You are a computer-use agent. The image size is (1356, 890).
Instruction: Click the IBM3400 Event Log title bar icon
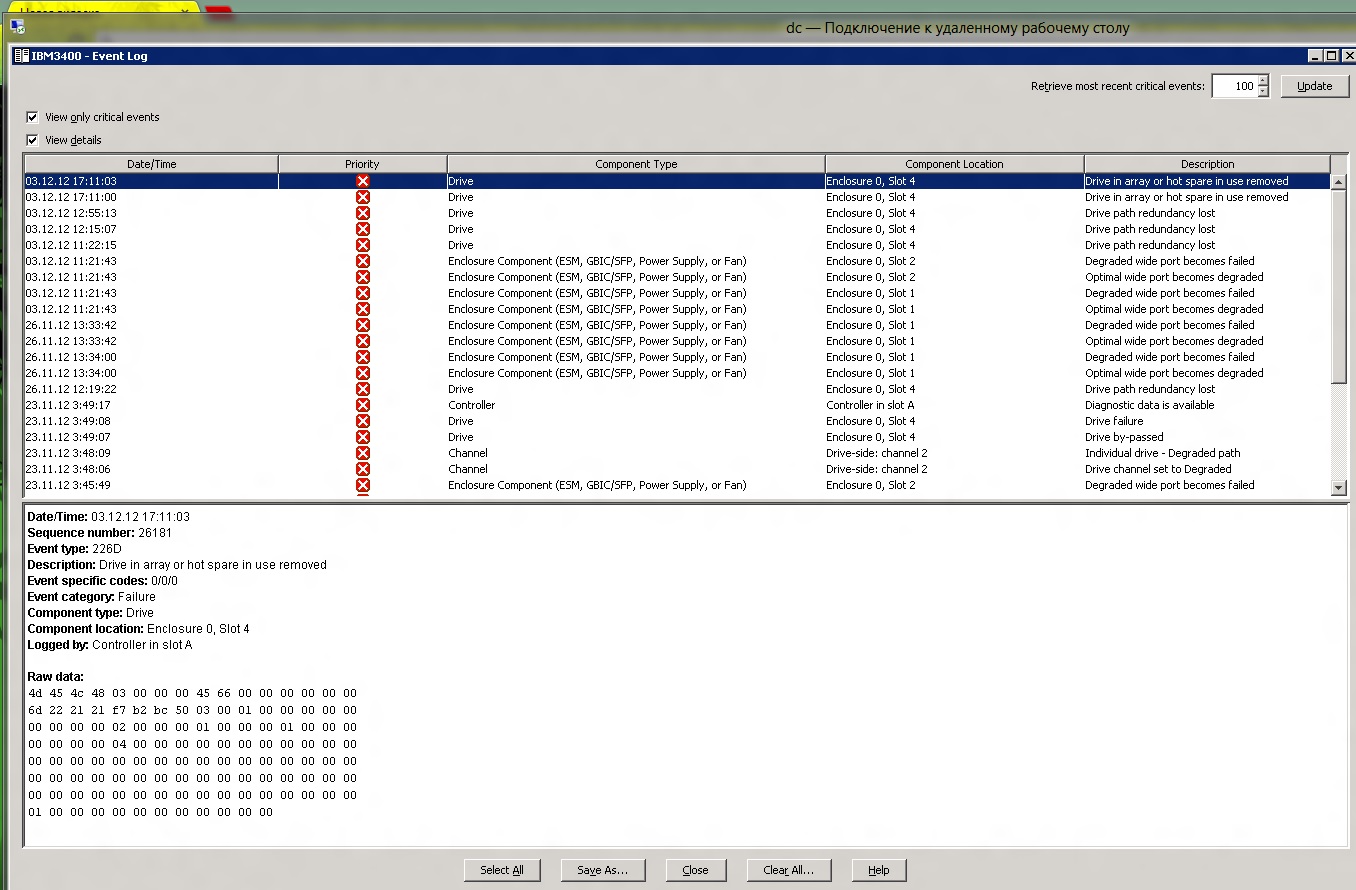pyautogui.click(x=21, y=56)
